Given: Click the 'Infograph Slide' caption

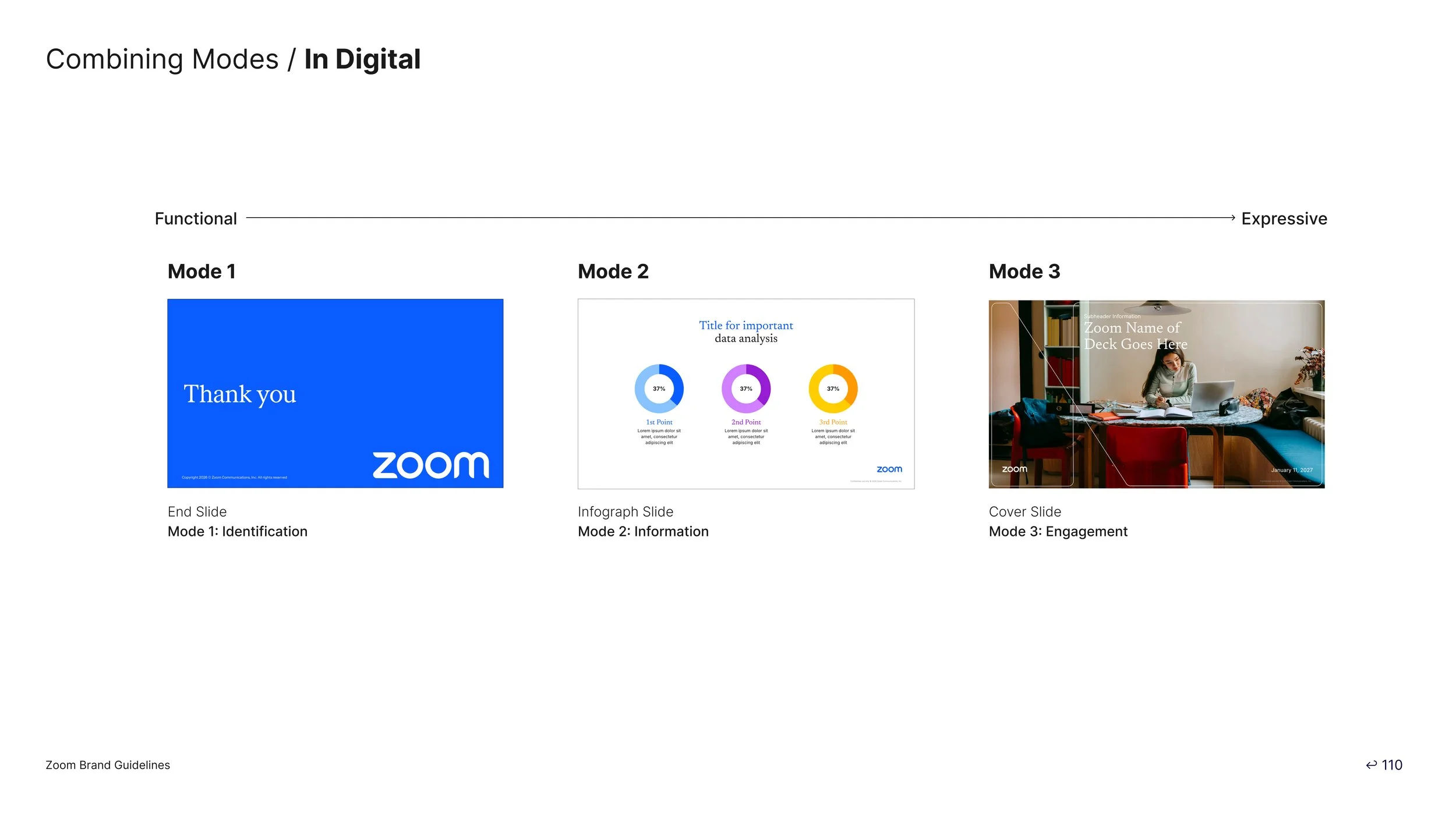Looking at the screenshot, I should click(625, 511).
